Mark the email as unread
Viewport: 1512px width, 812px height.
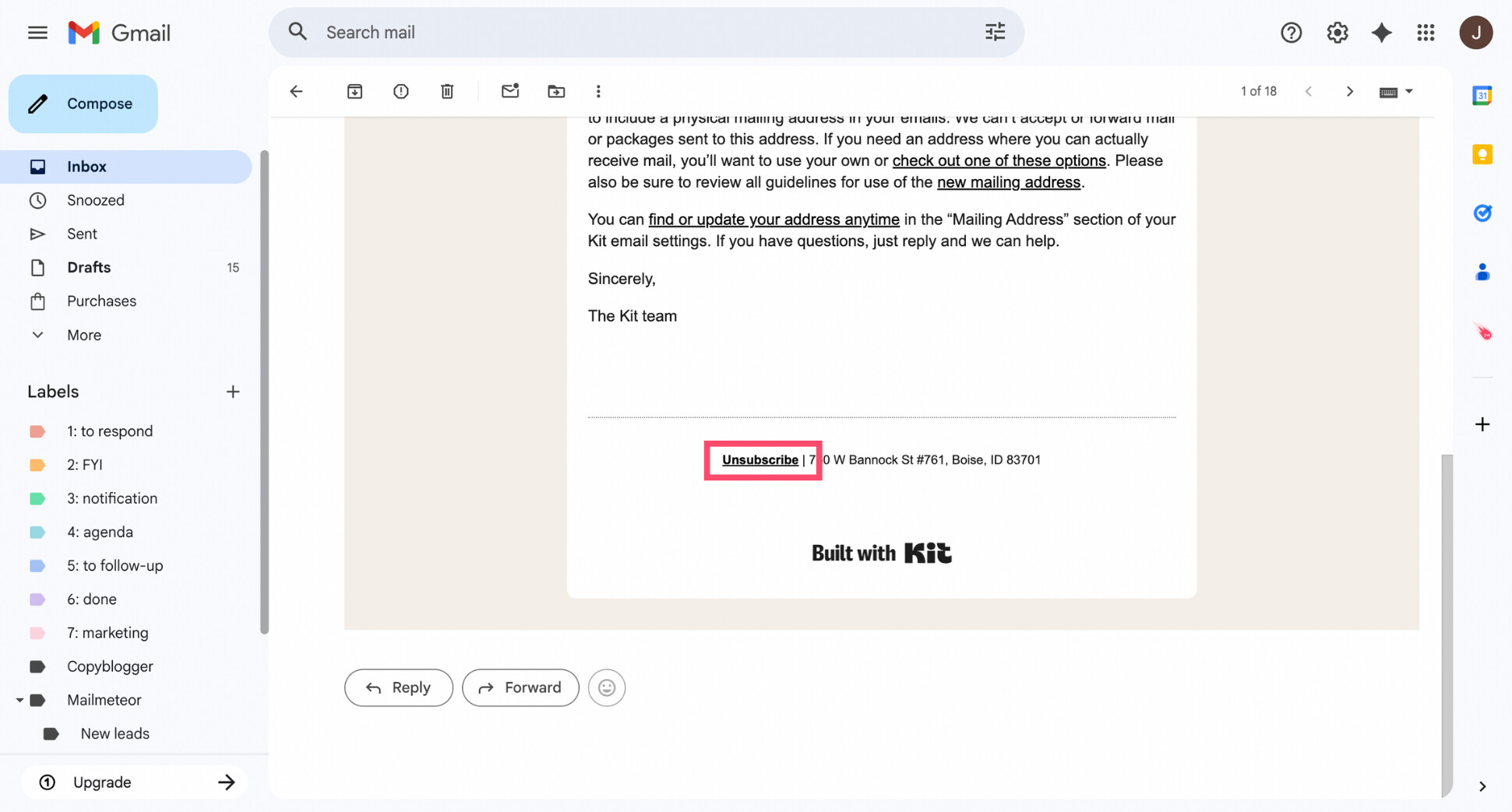pos(510,91)
